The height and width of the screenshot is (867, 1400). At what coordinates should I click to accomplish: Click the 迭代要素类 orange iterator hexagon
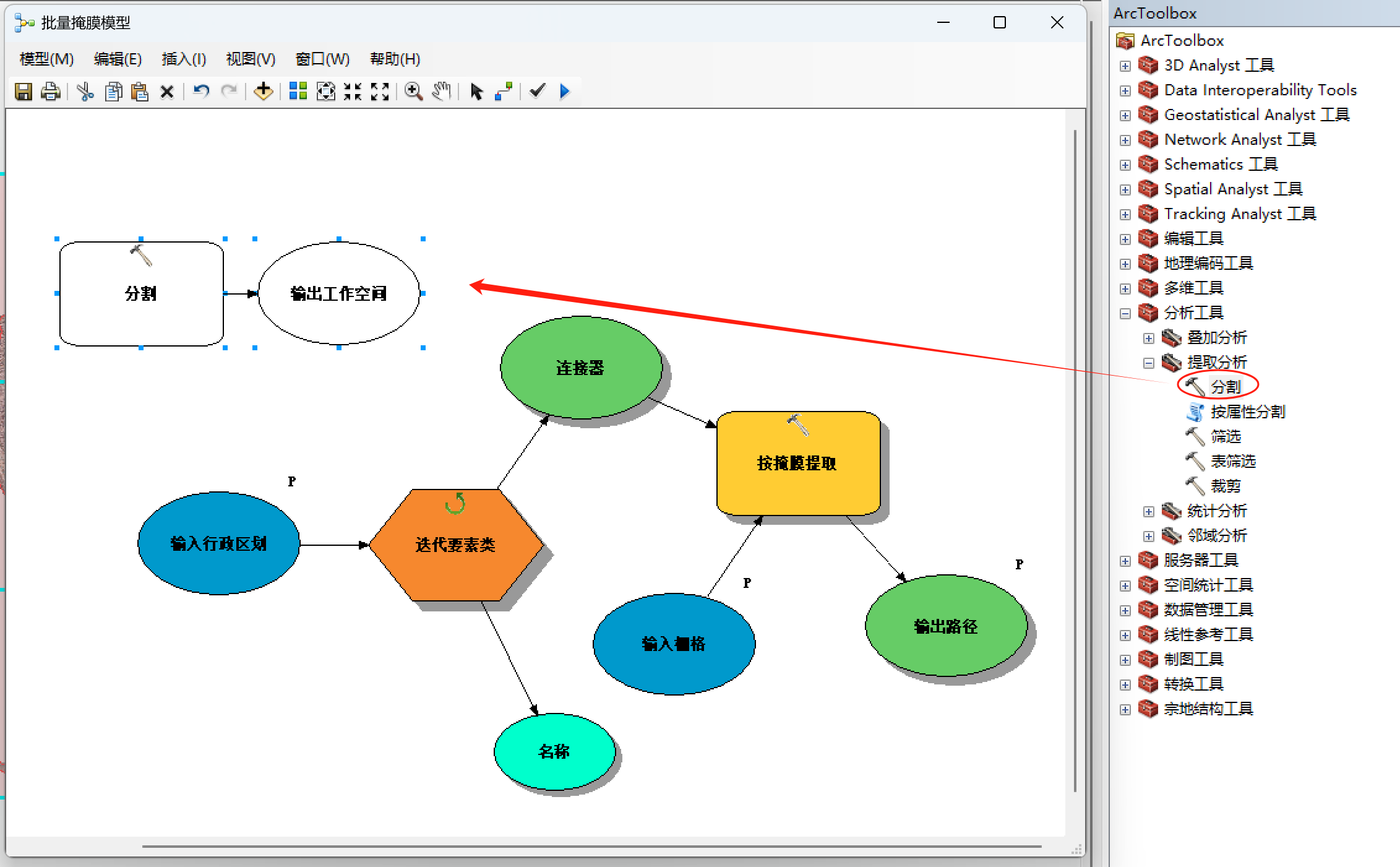456,545
